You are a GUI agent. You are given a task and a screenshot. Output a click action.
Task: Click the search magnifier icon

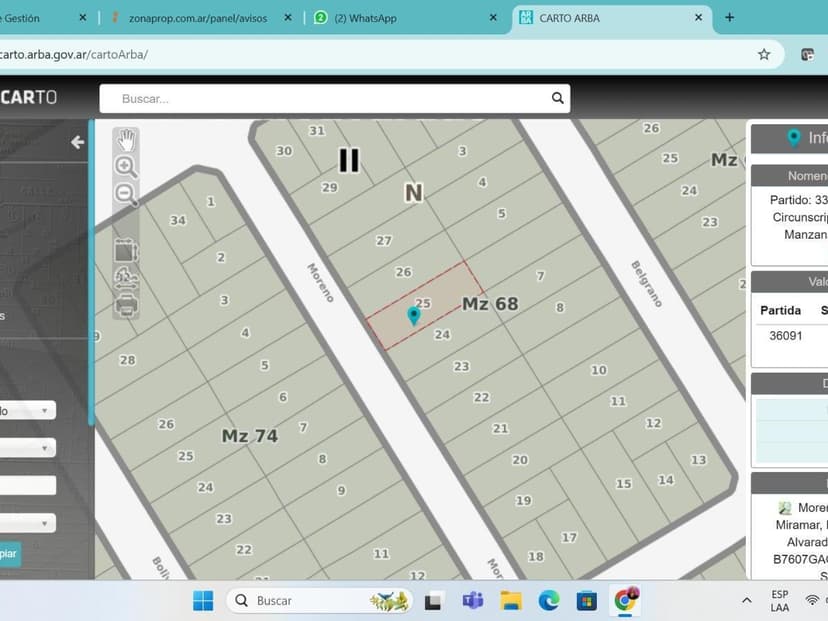pyautogui.click(x=558, y=98)
